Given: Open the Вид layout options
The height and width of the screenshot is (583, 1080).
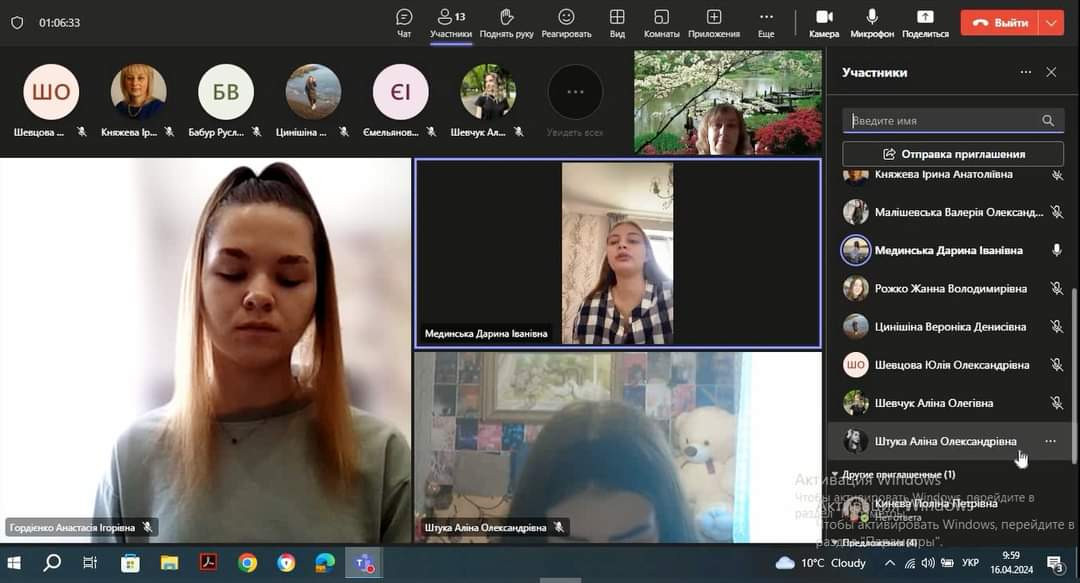Looking at the screenshot, I should (617, 23).
